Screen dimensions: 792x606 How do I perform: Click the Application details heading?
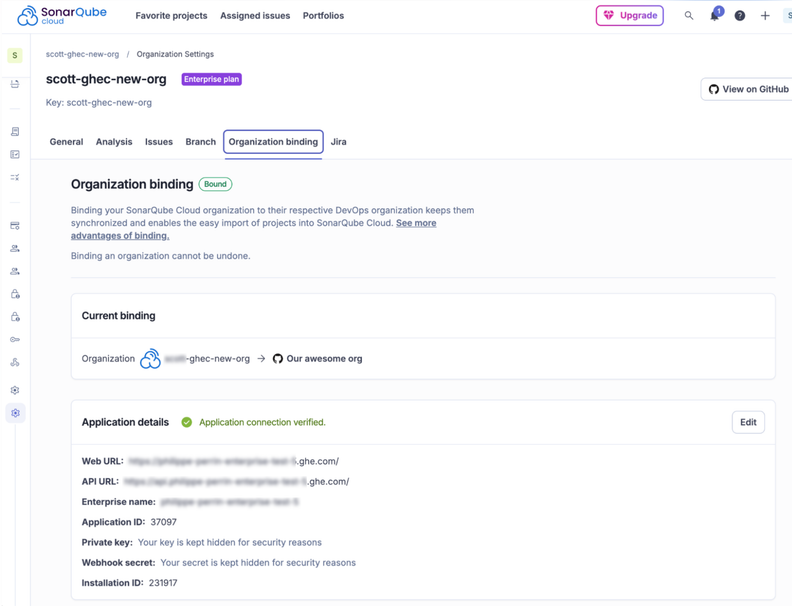(x=125, y=422)
